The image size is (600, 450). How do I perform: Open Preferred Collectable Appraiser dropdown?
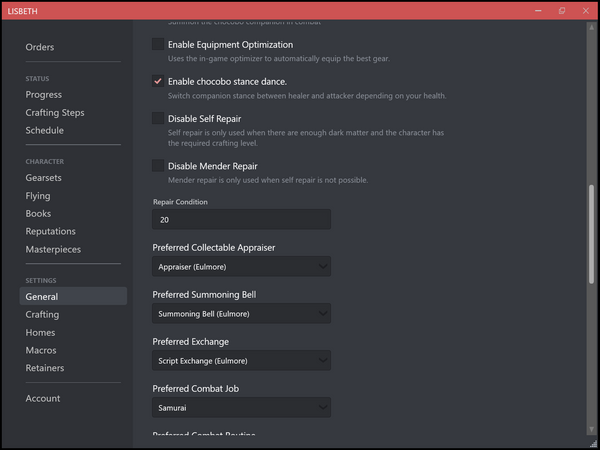point(241,267)
